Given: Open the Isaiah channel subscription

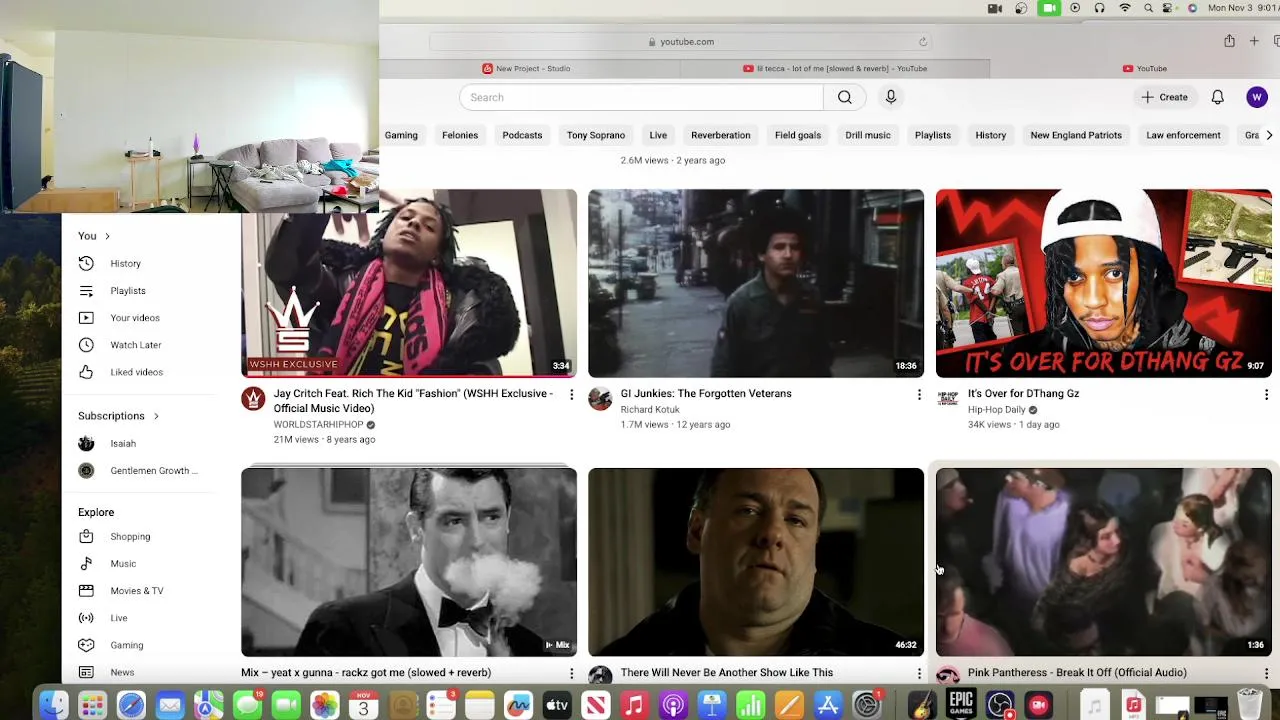Looking at the screenshot, I should click(x=122, y=443).
